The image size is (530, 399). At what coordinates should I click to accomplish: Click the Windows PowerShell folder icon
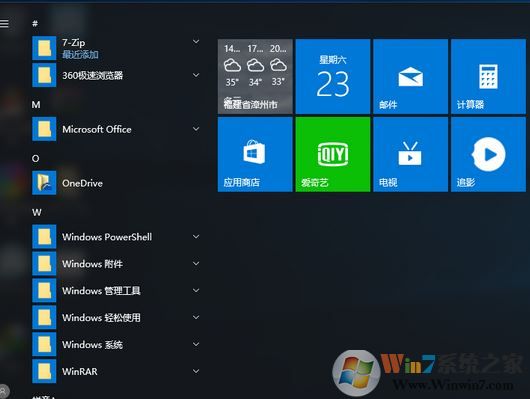tap(44, 237)
